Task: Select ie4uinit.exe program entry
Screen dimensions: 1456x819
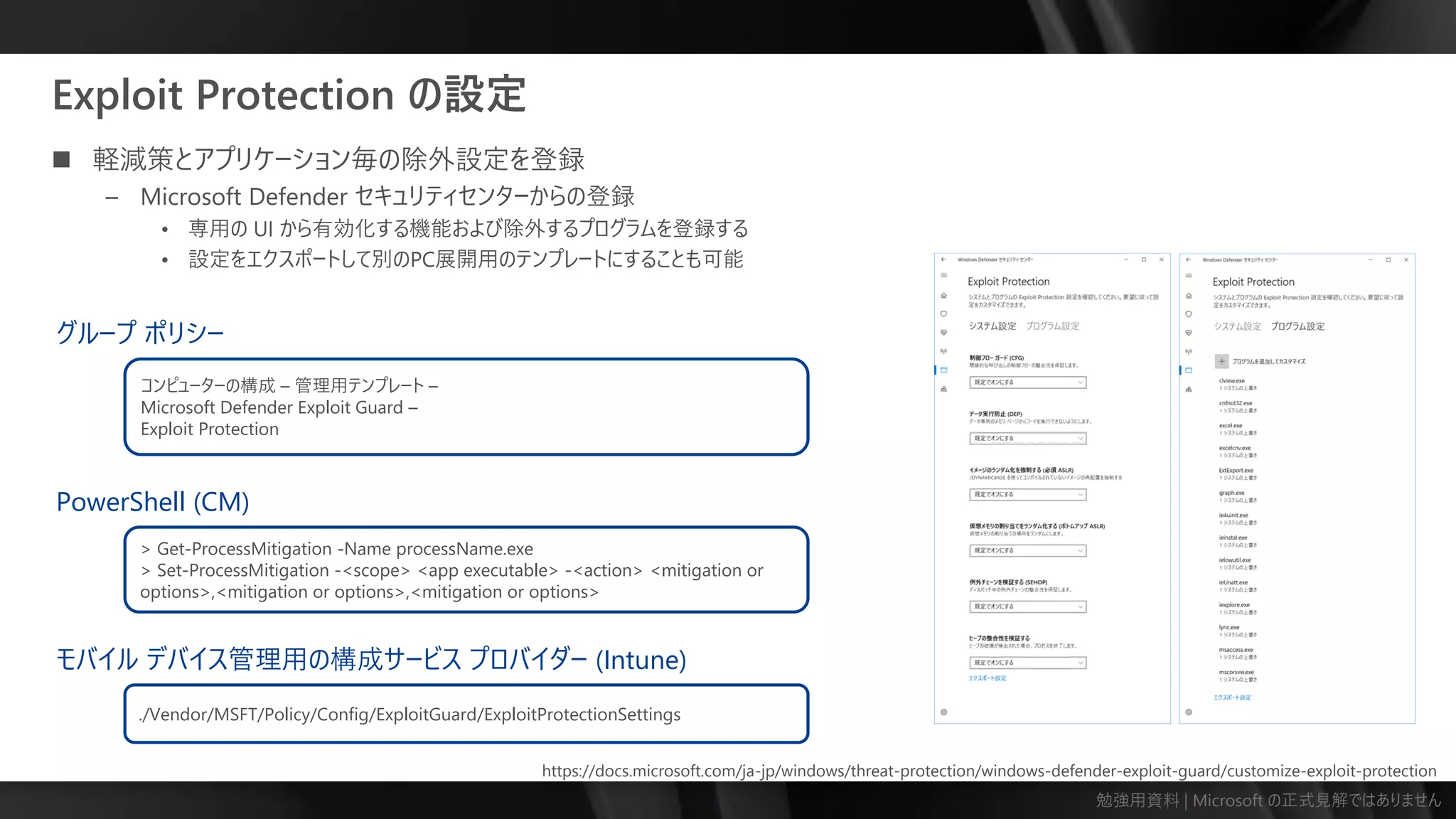Action: tap(1238, 519)
